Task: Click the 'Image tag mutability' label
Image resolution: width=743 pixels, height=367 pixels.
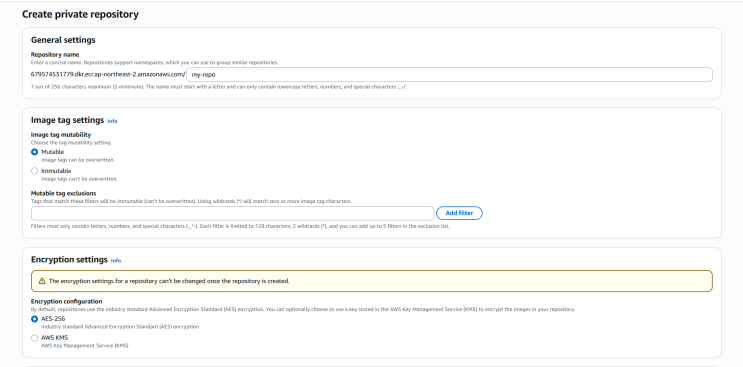Action: [x=61, y=134]
